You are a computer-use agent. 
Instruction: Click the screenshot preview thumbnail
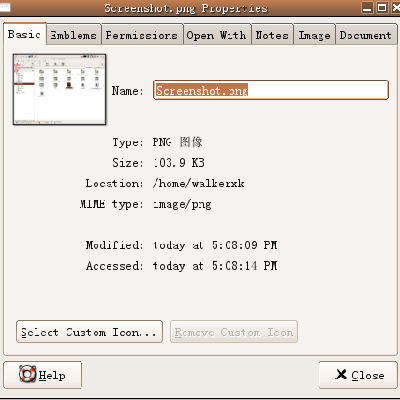click(x=60, y=89)
